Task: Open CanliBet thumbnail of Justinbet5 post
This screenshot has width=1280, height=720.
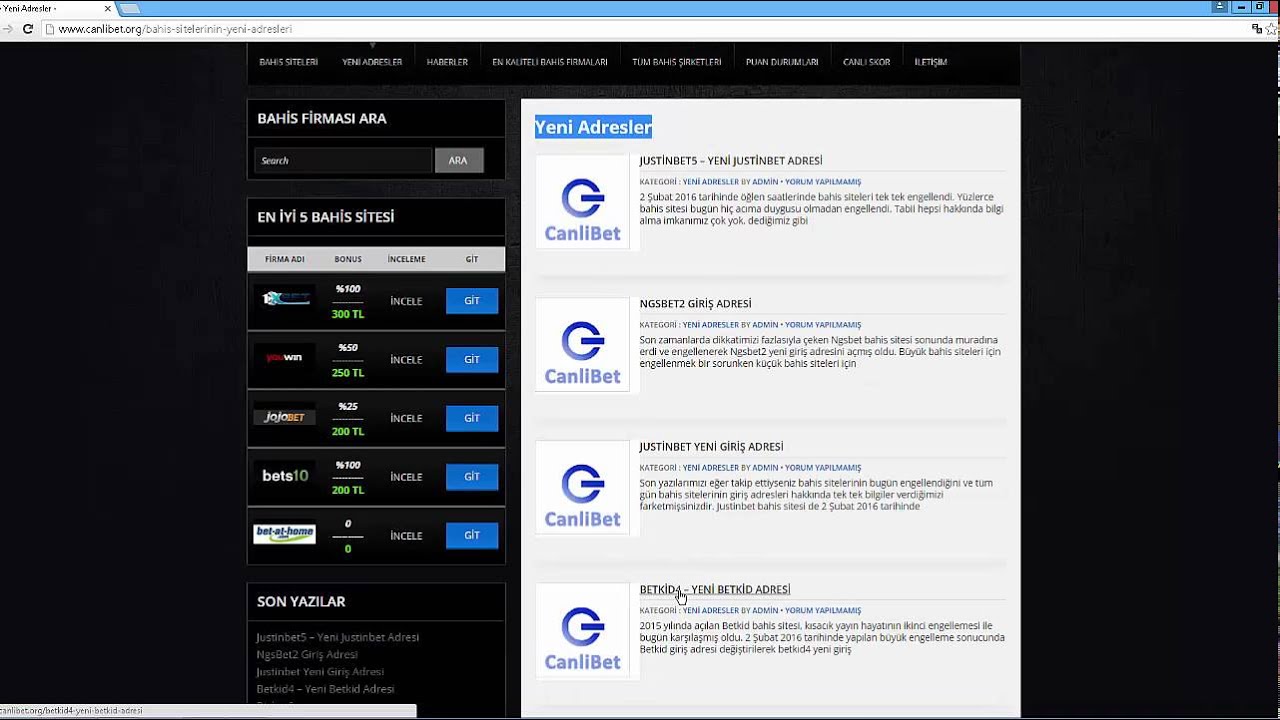Action: 582,202
